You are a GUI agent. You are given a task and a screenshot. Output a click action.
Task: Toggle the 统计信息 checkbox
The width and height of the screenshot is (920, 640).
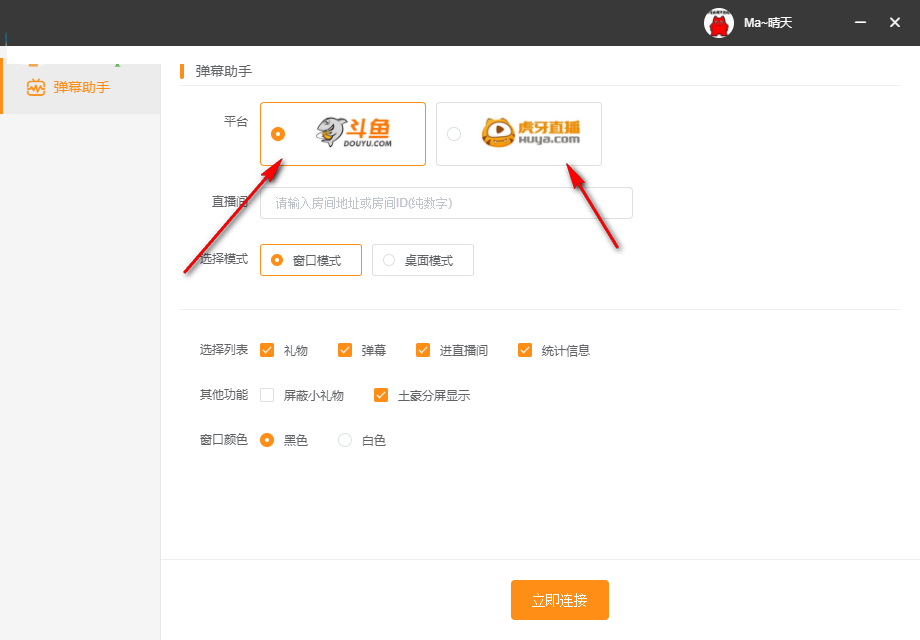pos(525,350)
